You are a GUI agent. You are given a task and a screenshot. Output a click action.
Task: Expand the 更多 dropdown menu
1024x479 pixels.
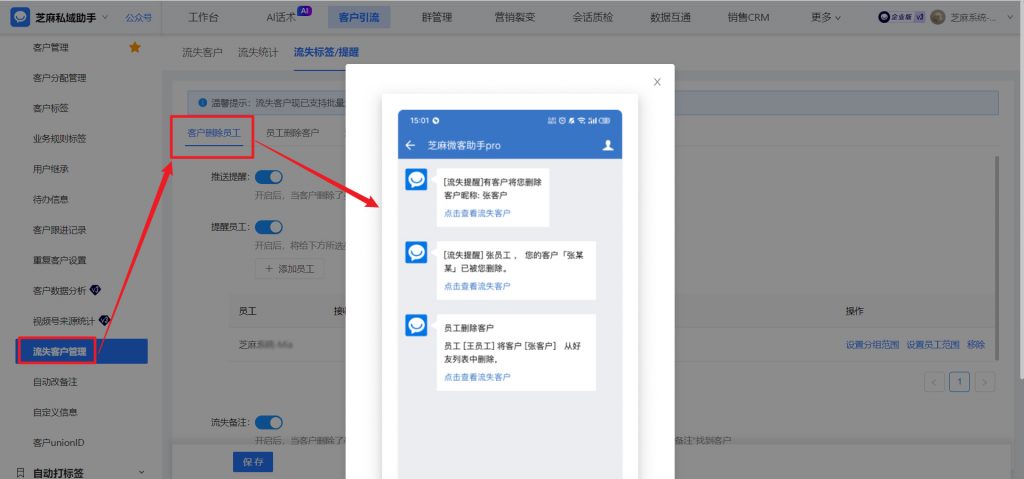(x=826, y=18)
